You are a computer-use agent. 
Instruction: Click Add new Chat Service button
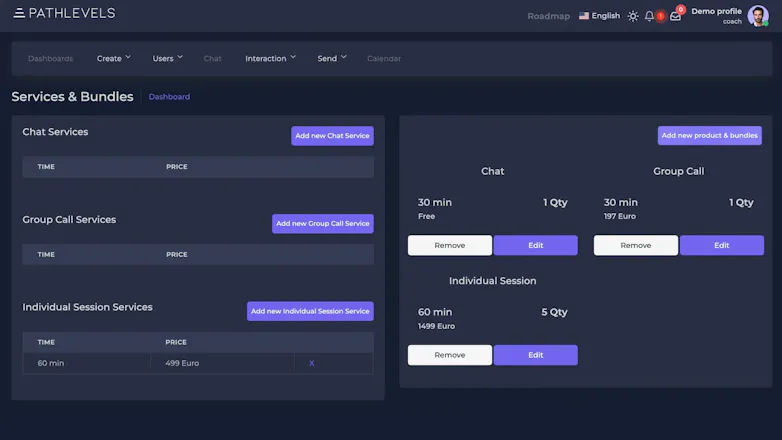[x=332, y=136]
